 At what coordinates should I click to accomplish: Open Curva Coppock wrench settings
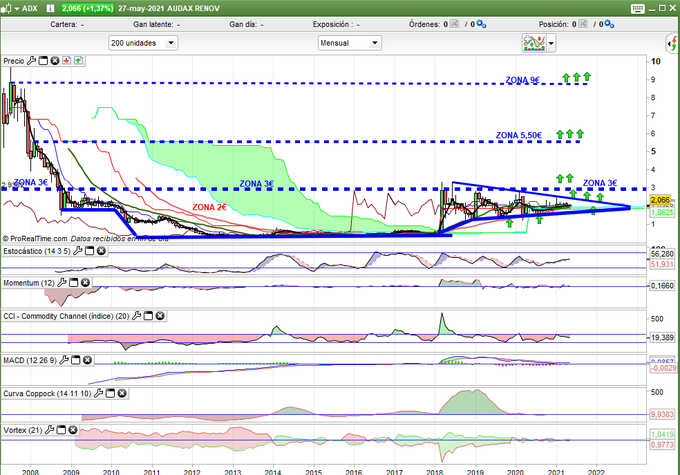98,393
